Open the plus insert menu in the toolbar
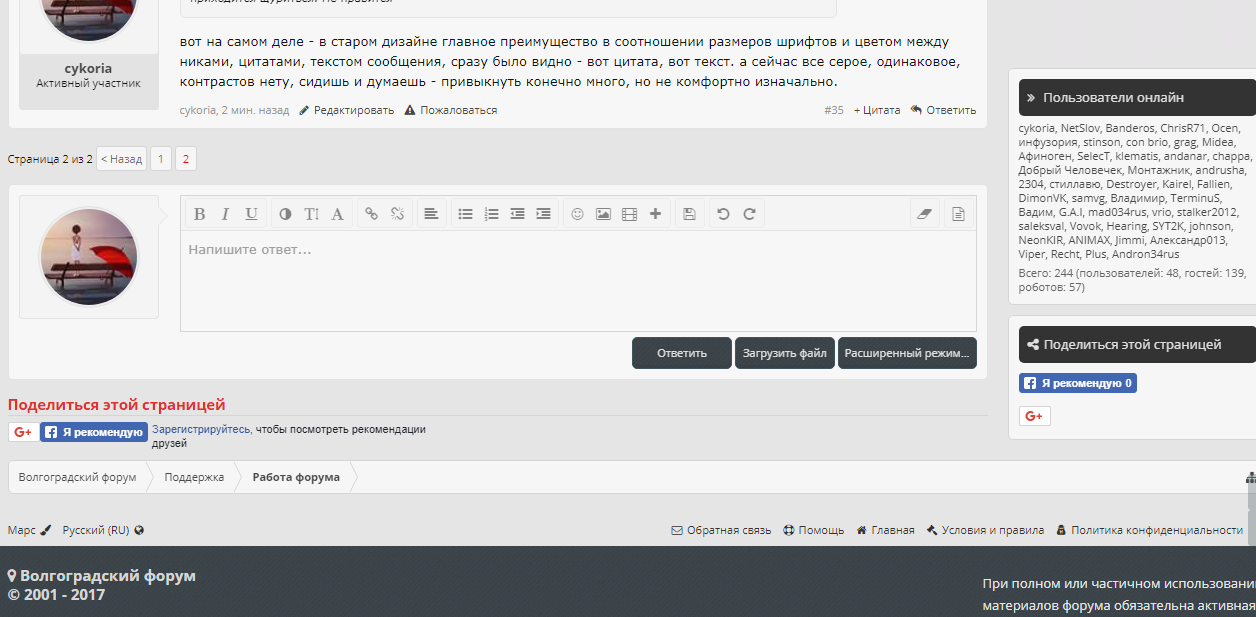 coord(655,214)
